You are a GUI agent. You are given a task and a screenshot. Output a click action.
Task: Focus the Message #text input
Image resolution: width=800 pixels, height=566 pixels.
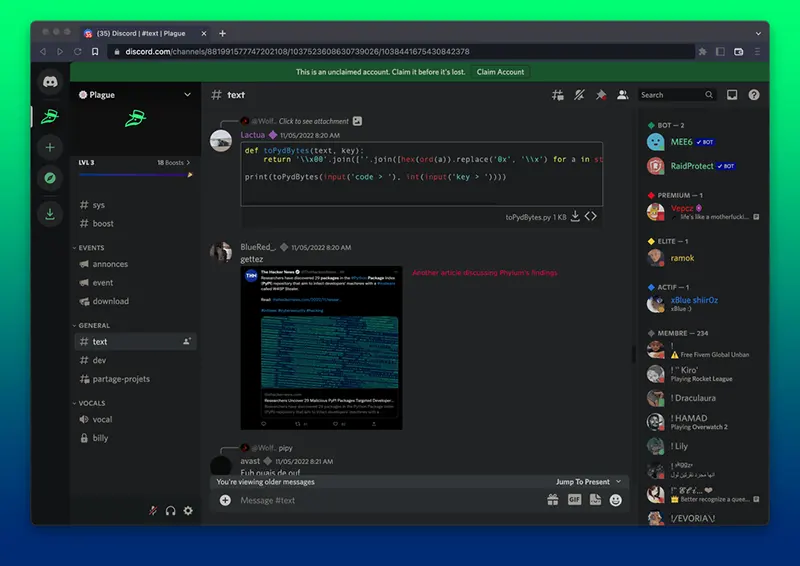388,500
